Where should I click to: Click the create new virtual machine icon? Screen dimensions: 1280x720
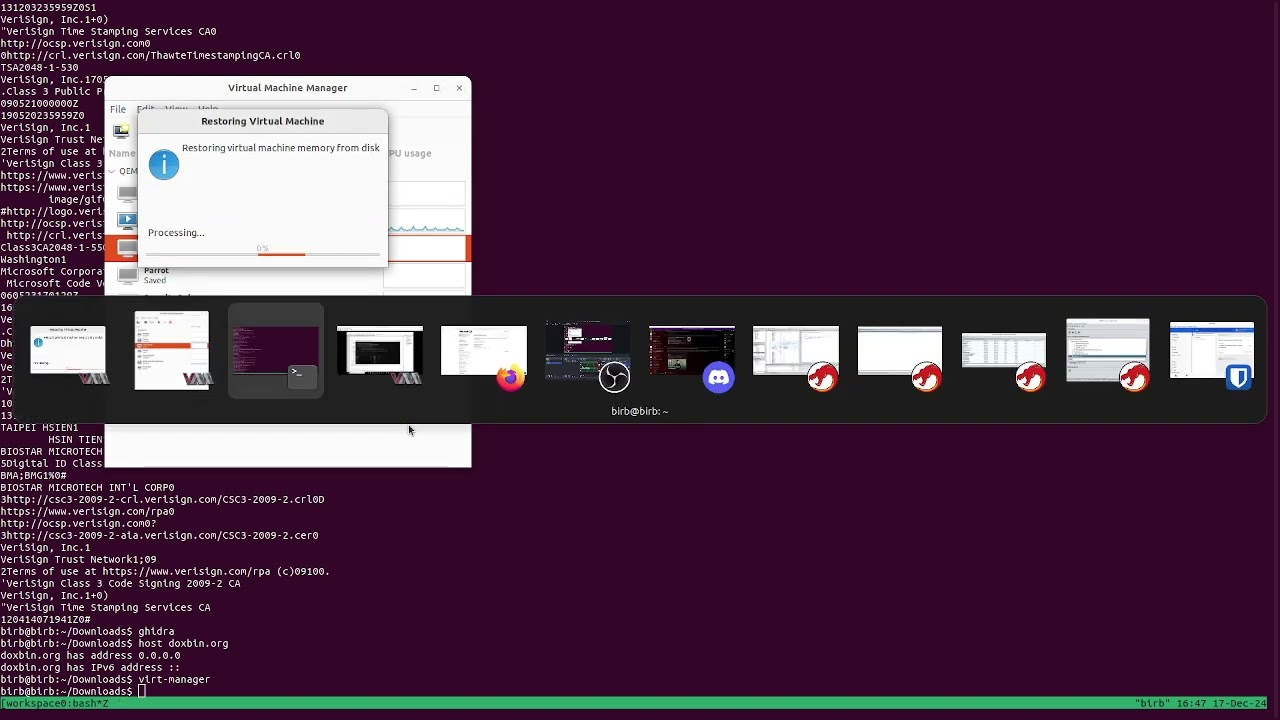point(121,131)
